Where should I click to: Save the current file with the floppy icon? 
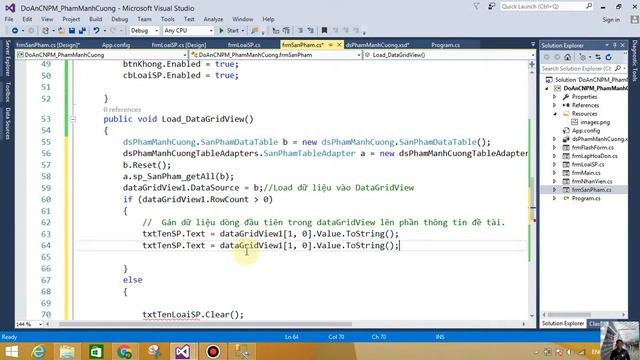pyautogui.click(x=72, y=31)
